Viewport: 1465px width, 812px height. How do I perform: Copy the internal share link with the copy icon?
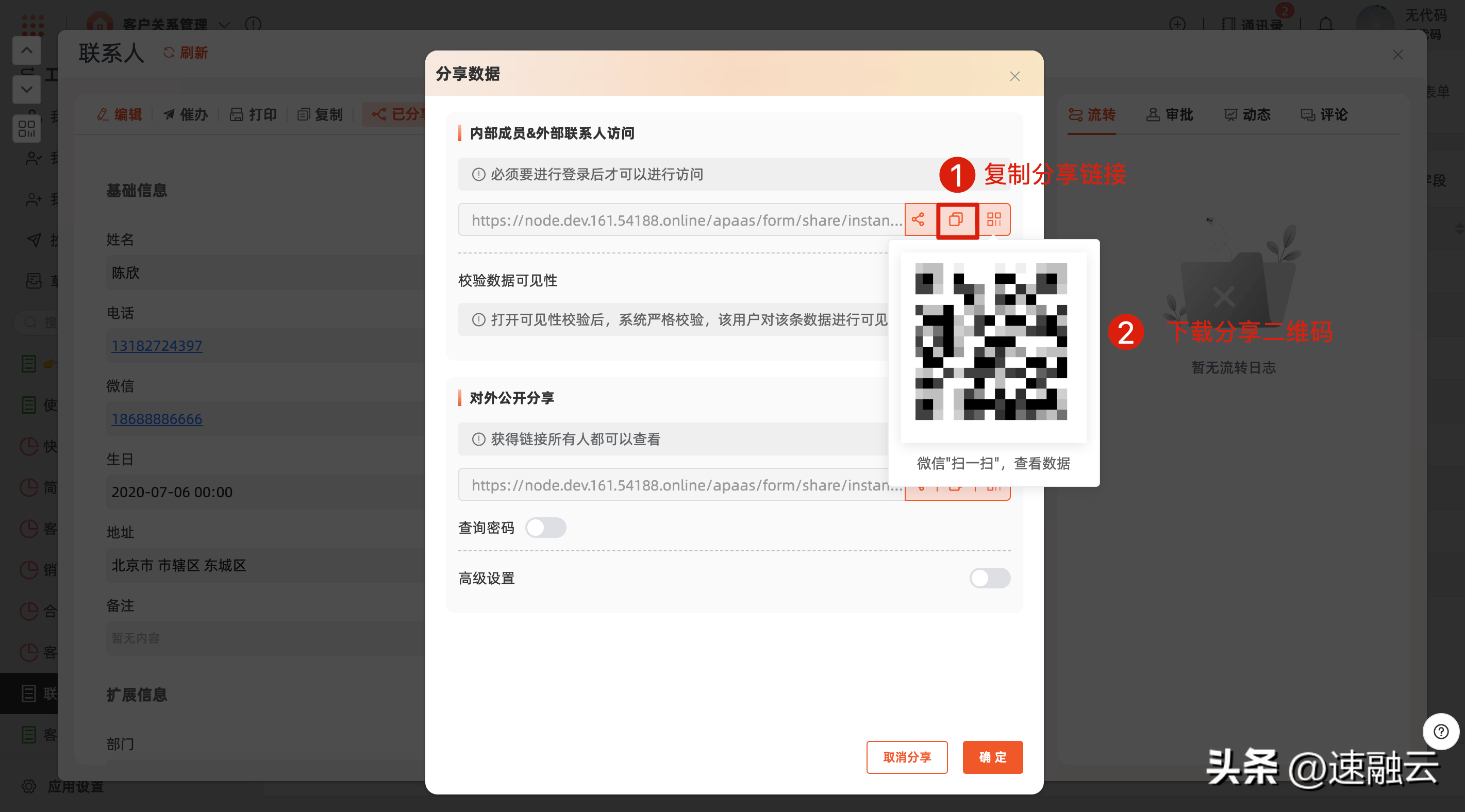pyautogui.click(x=956, y=219)
